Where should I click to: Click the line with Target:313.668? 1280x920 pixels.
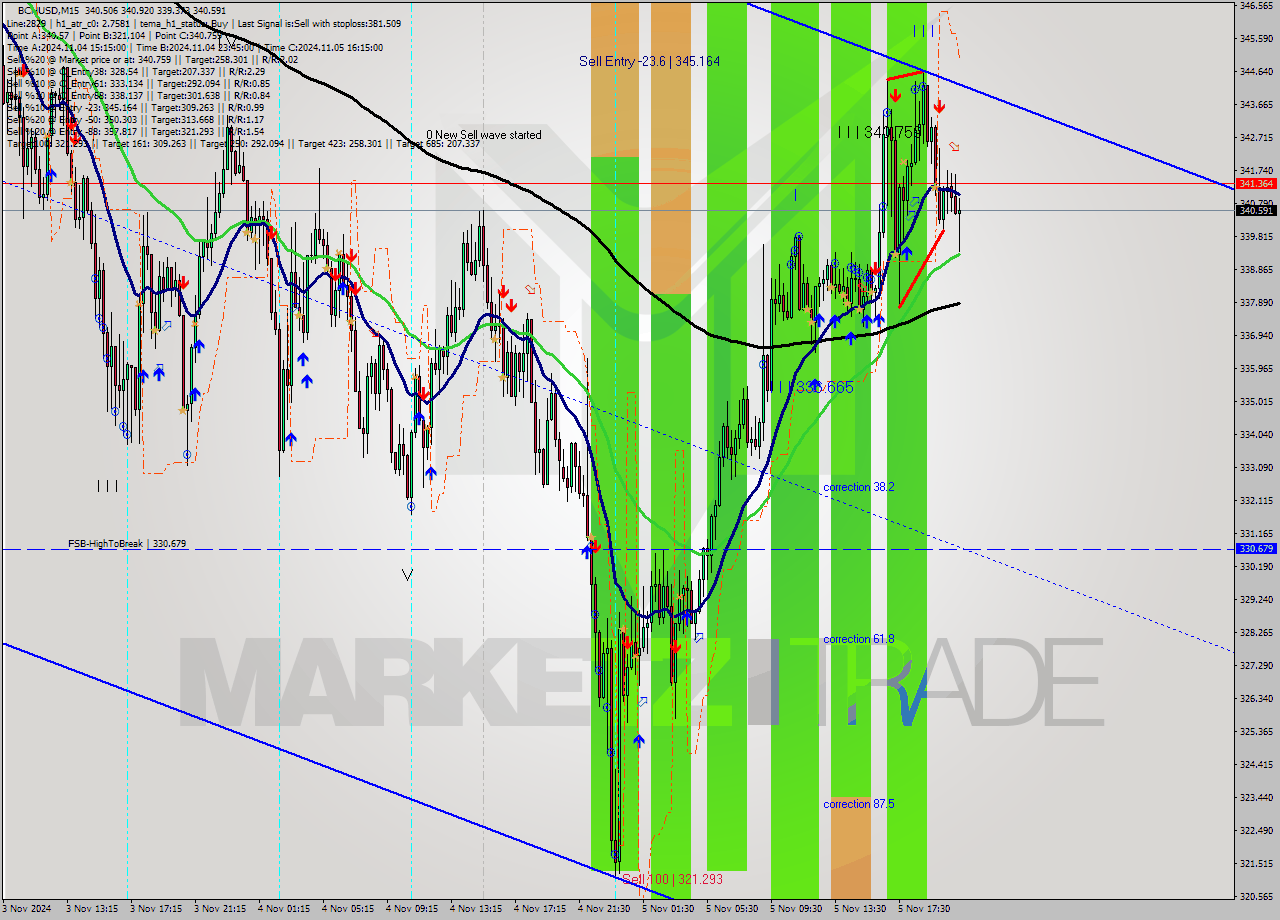tap(135, 119)
